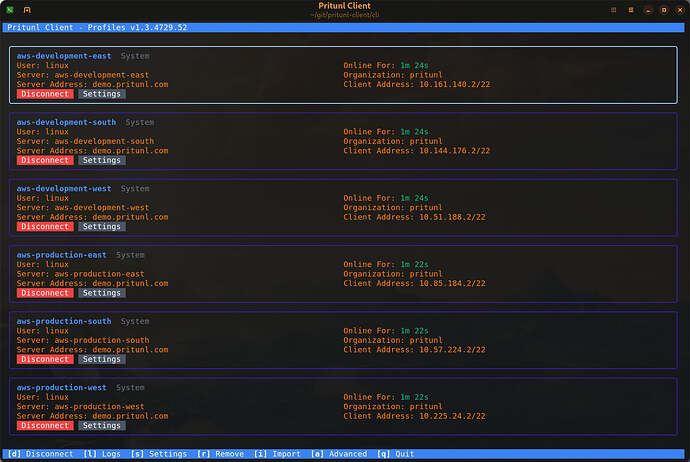The image size is (690, 462).
Task: Click the aws-production-west profile title
Action: point(62,388)
